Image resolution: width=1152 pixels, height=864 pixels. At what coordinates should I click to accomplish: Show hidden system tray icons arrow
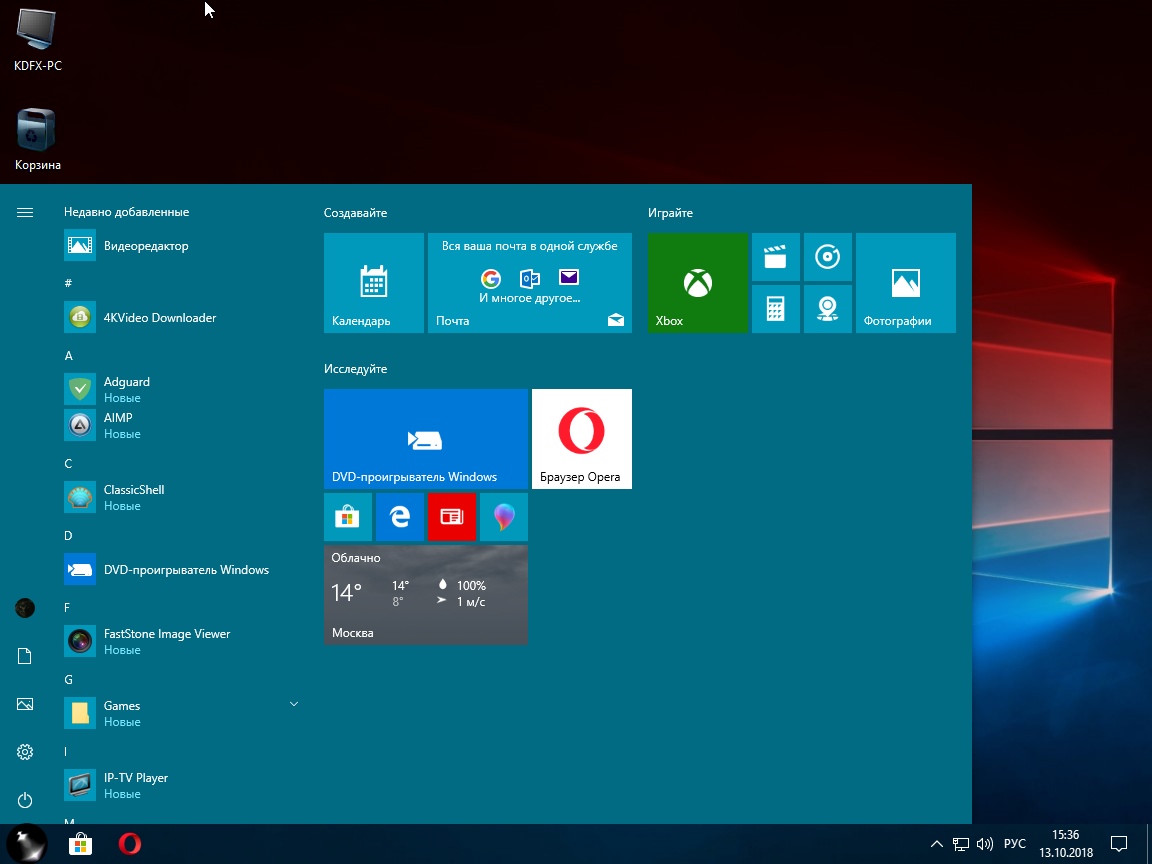coord(936,844)
